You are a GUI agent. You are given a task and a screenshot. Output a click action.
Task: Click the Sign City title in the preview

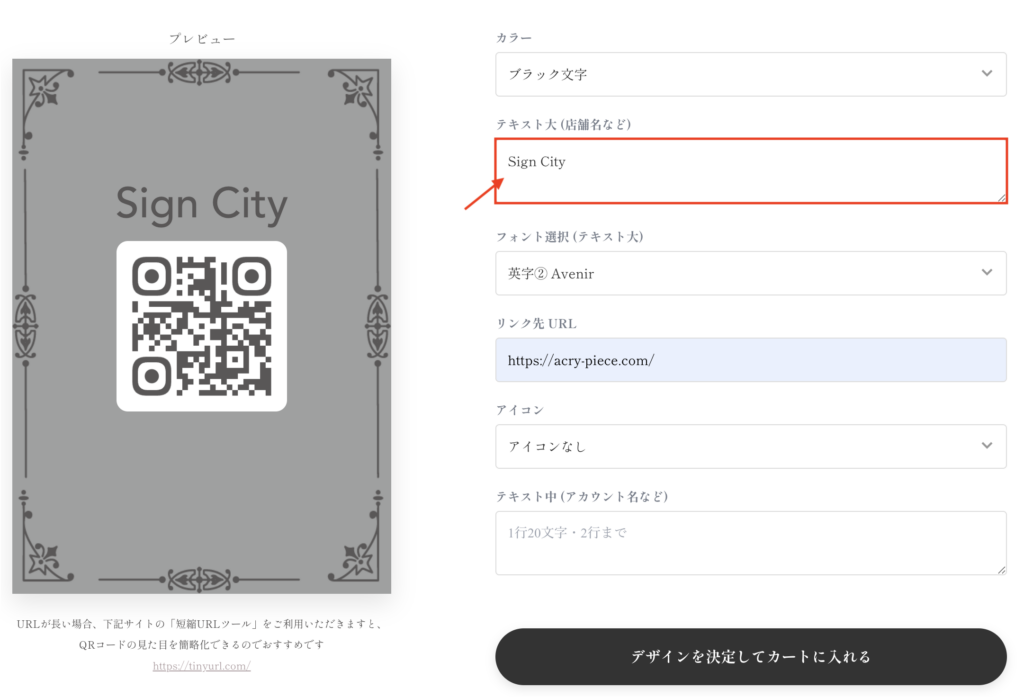point(201,205)
